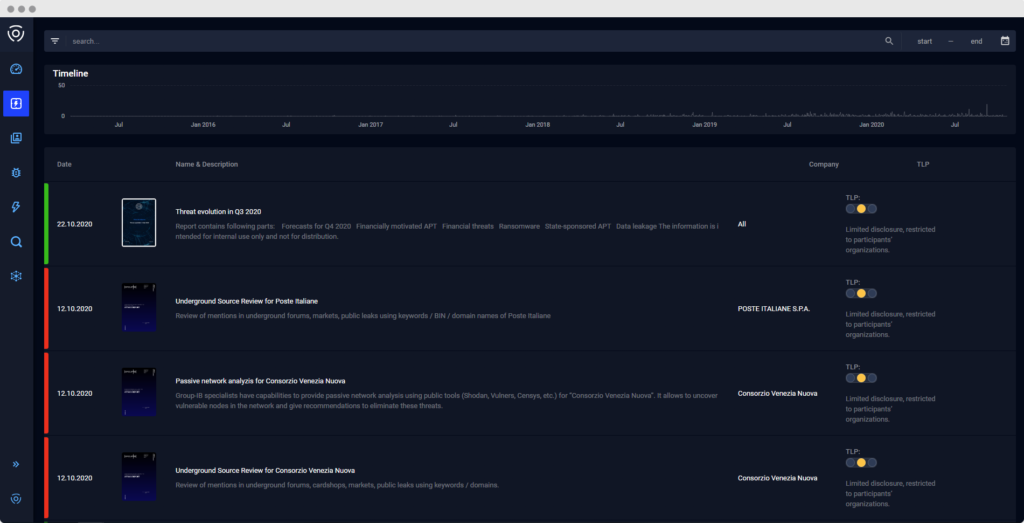The height and width of the screenshot is (523, 1024).
Task: Open the magnifier search icon in sidebar
Action: (x=16, y=241)
